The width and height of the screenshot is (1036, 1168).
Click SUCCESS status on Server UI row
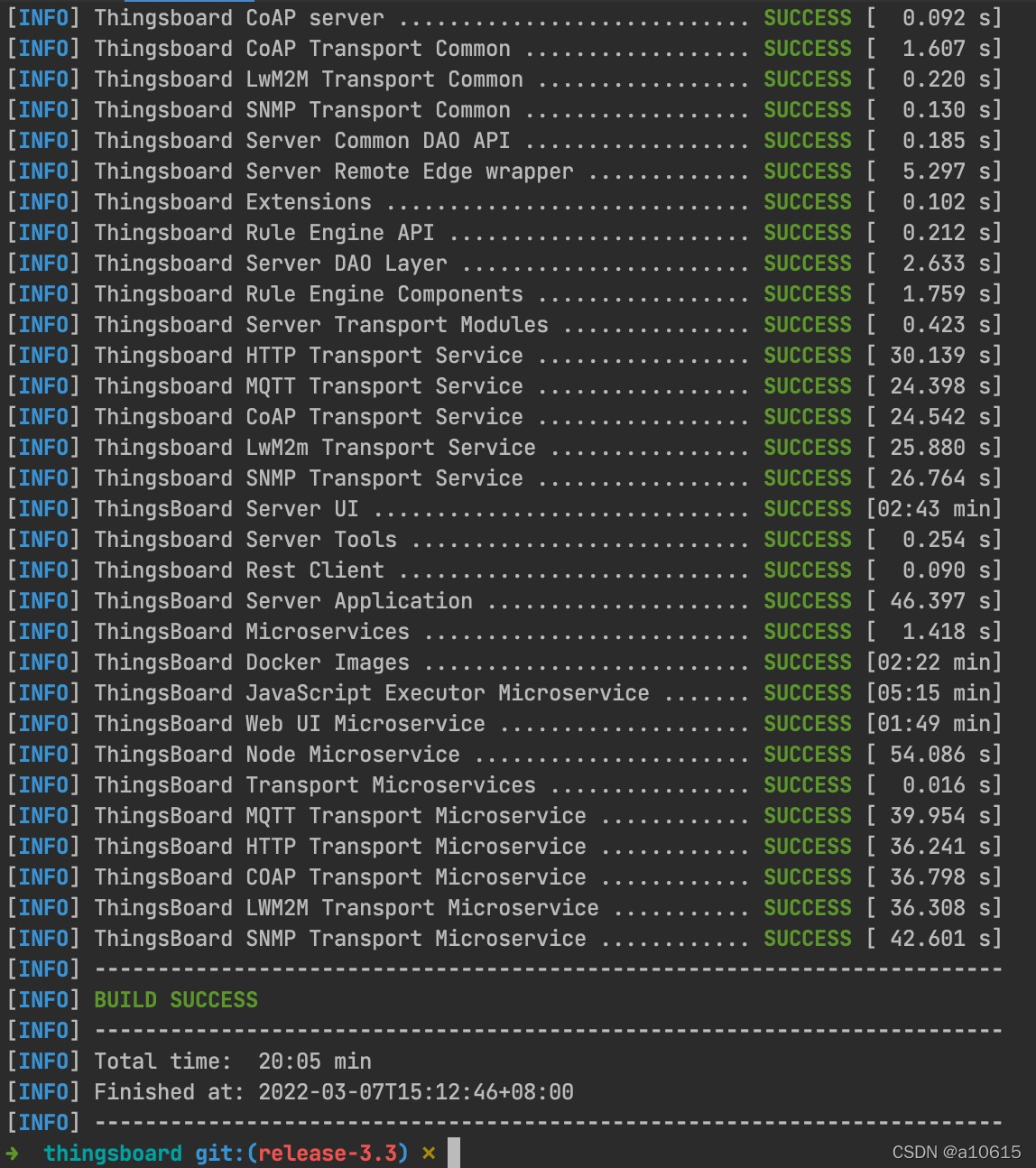point(808,509)
